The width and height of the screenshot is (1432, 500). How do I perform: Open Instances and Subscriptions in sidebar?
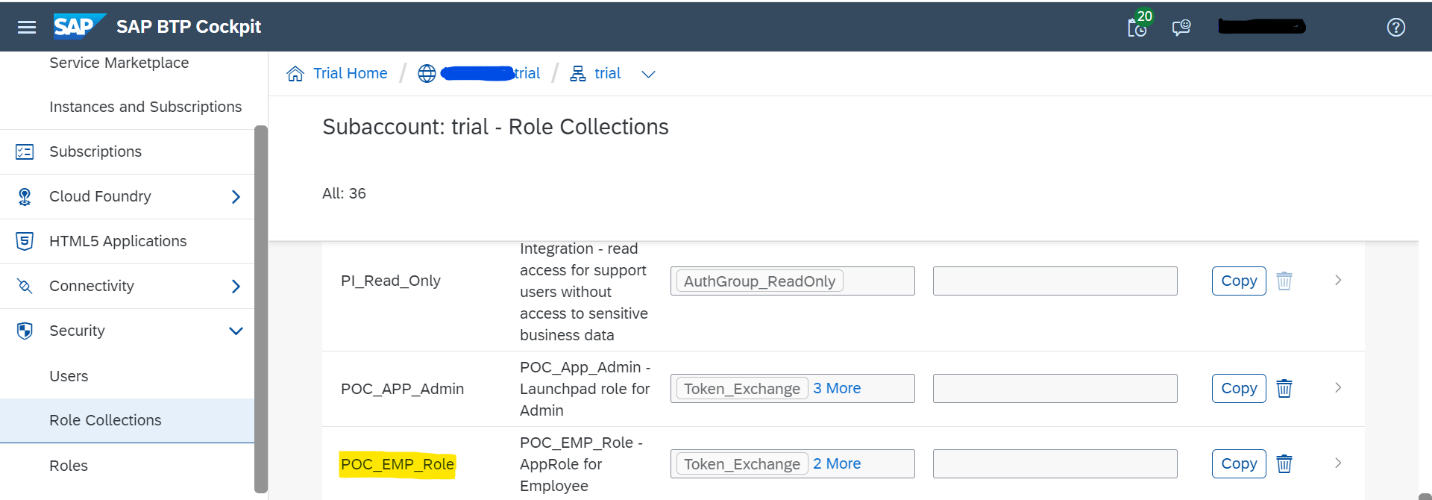(146, 107)
